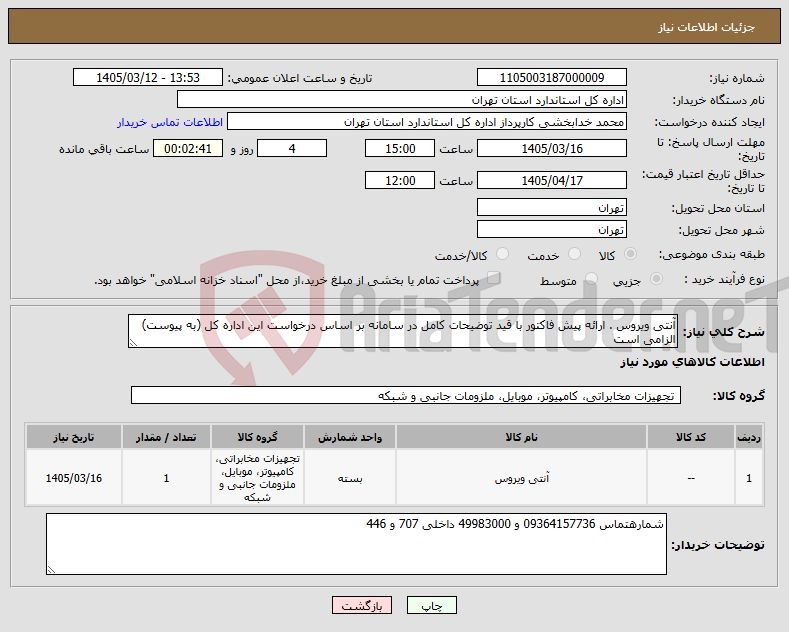
Task: Click the توضیحات خریدار text area
Action: 356,544
